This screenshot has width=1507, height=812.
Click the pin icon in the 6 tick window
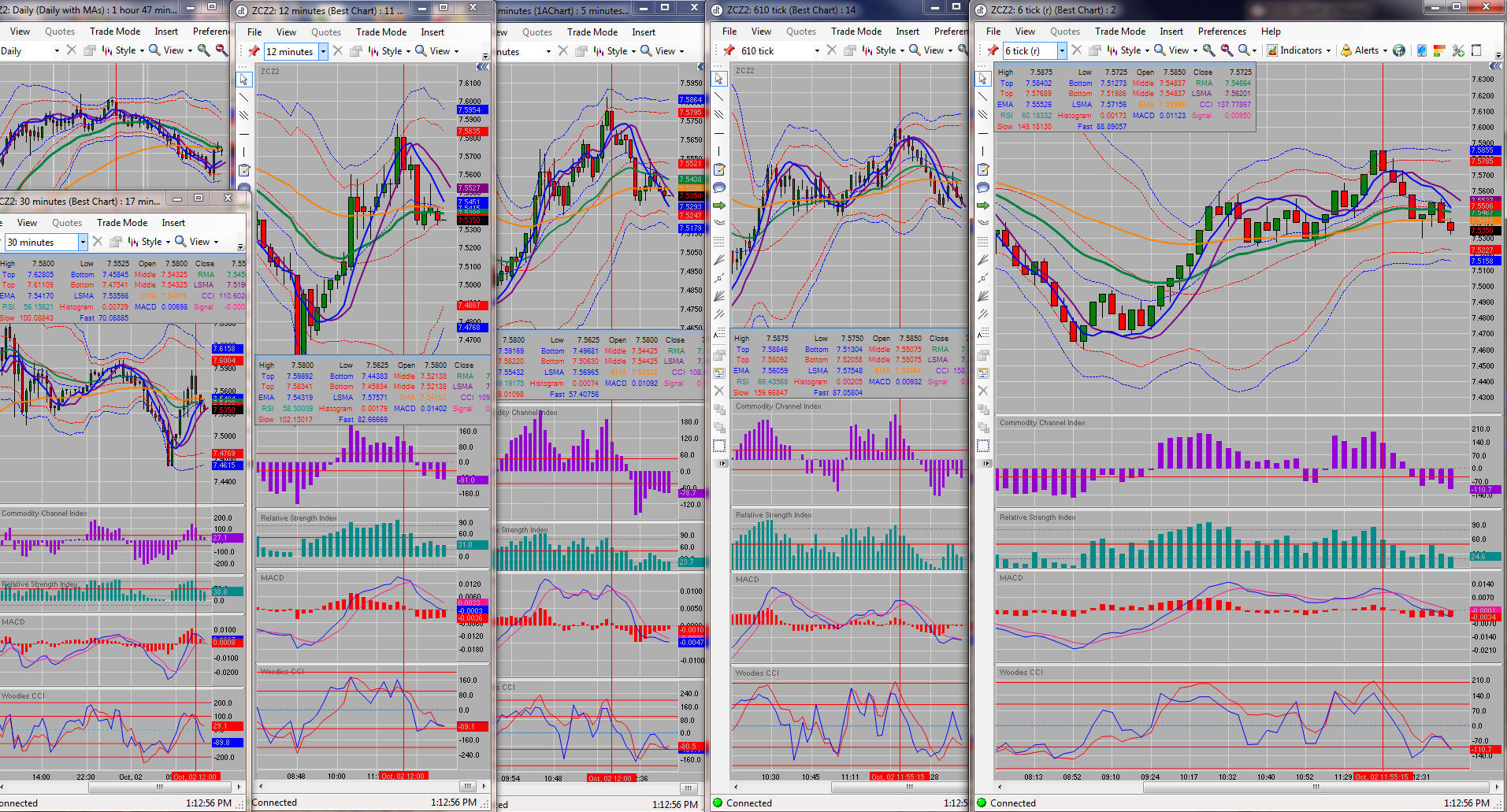tap(992, 50)
